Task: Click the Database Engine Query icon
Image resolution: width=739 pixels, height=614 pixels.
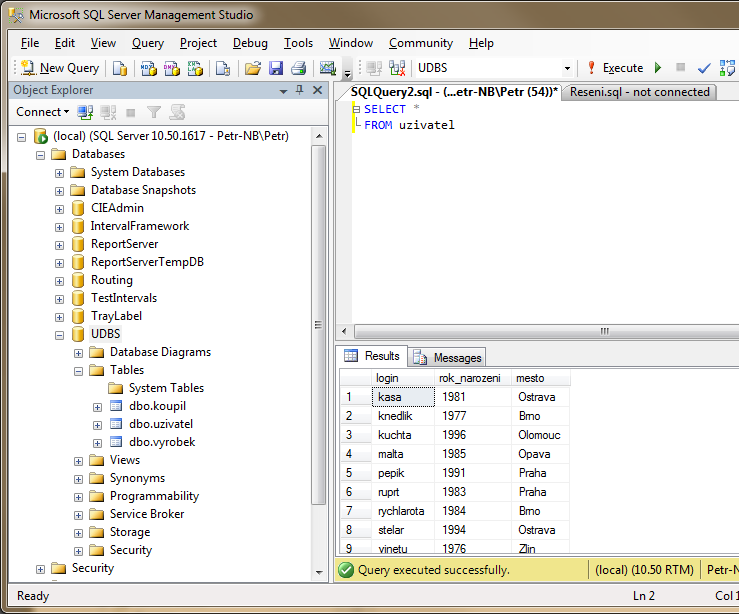Action: (120, 68)
